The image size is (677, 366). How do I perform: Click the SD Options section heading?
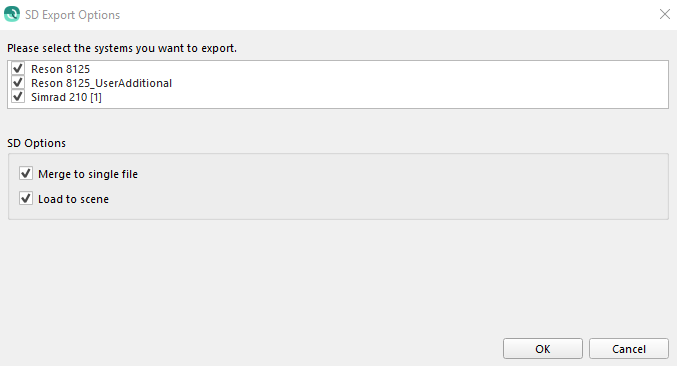[37, 143]
